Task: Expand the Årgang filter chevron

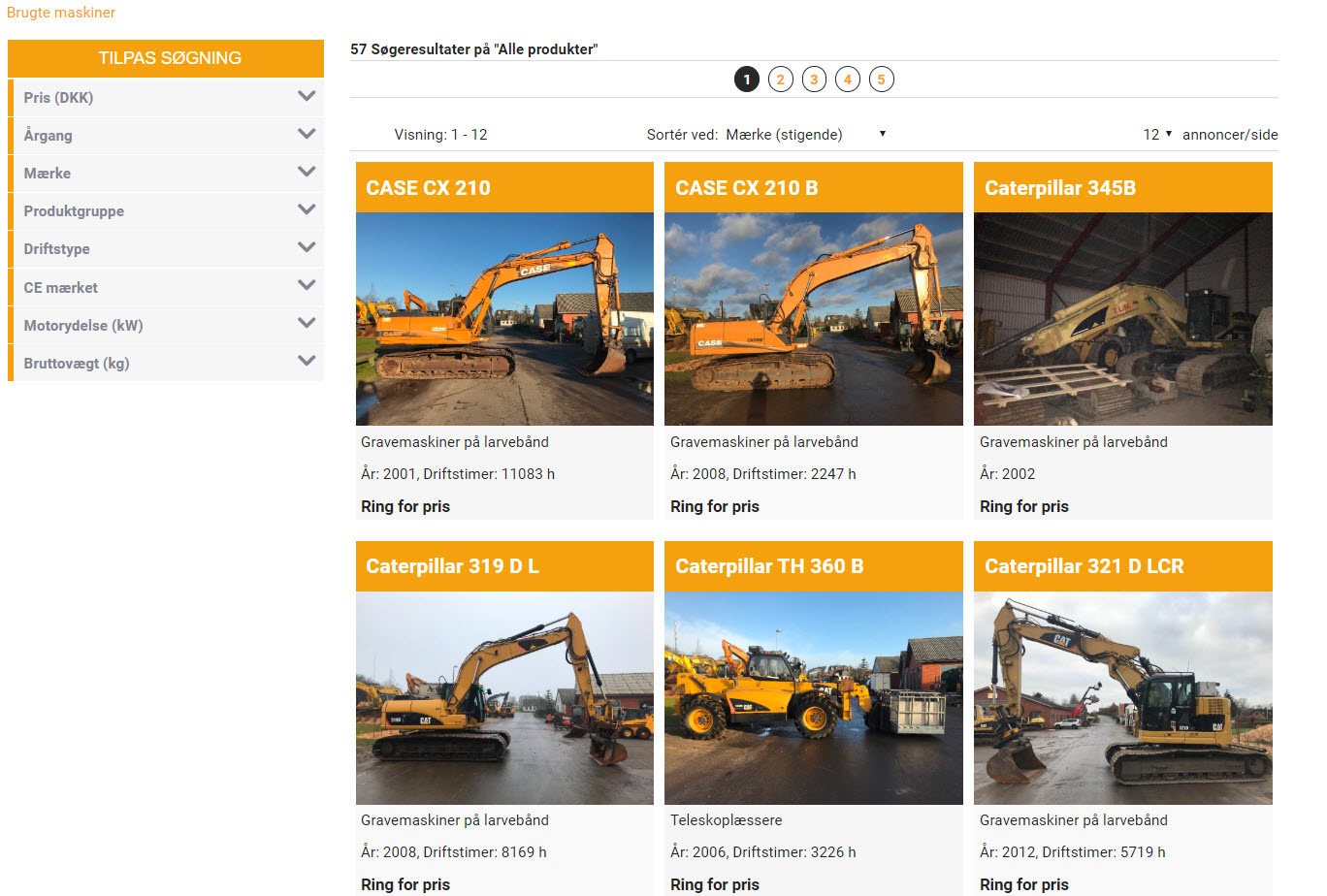Action: tap(307, 134)
